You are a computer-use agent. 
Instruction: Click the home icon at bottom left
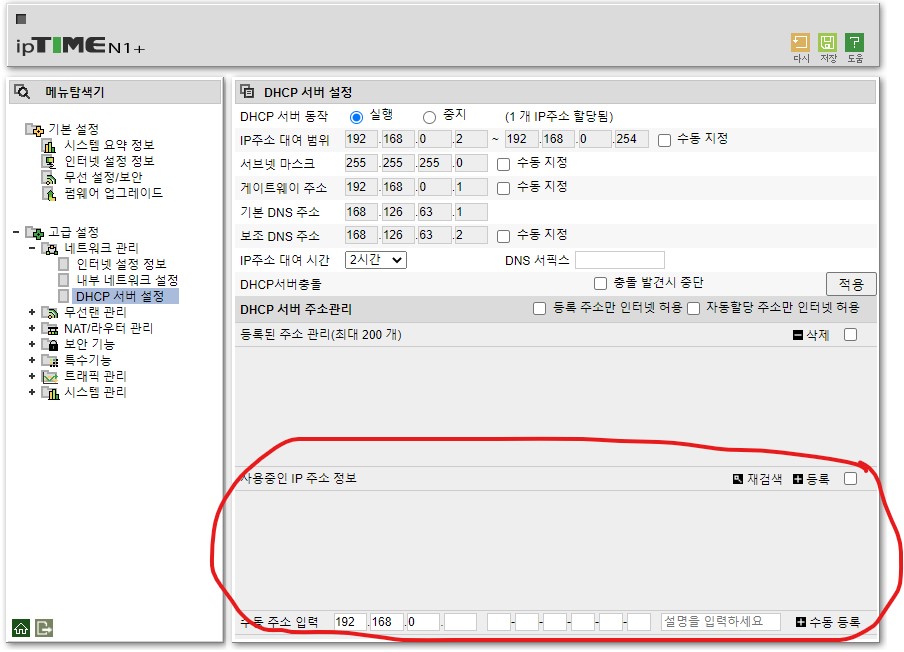click(21, 628)
